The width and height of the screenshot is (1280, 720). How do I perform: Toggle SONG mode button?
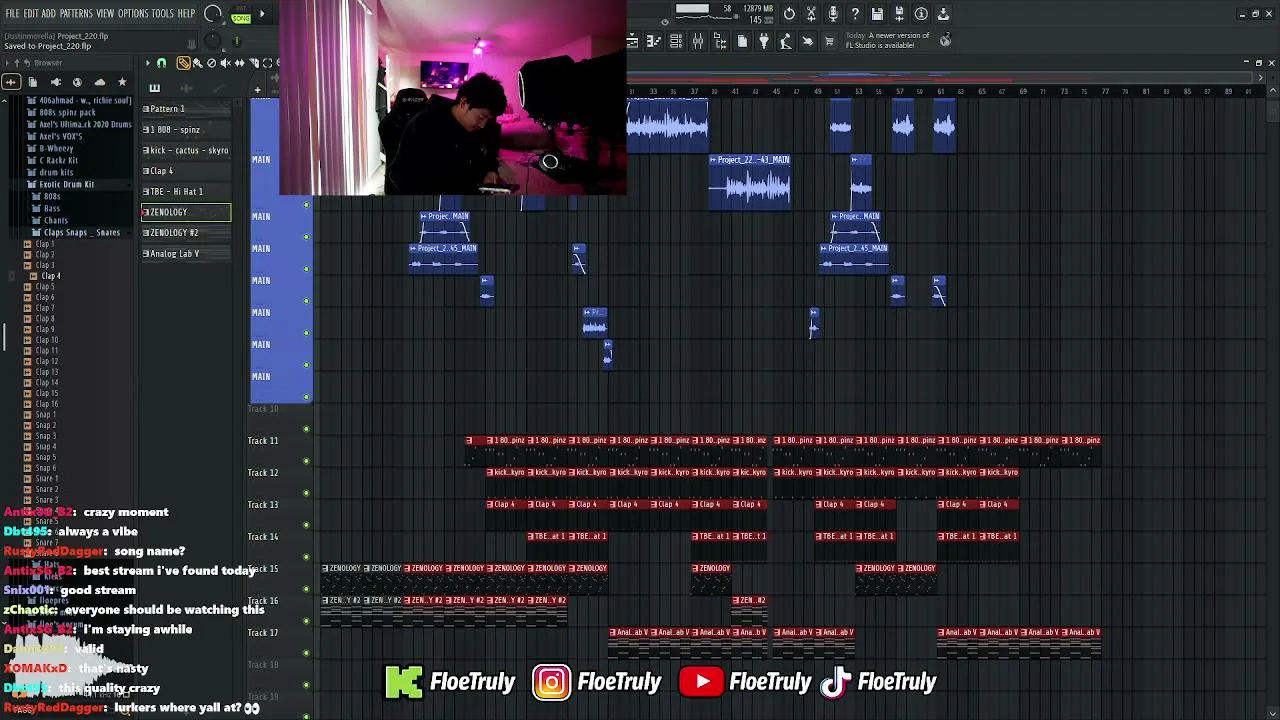241,18
